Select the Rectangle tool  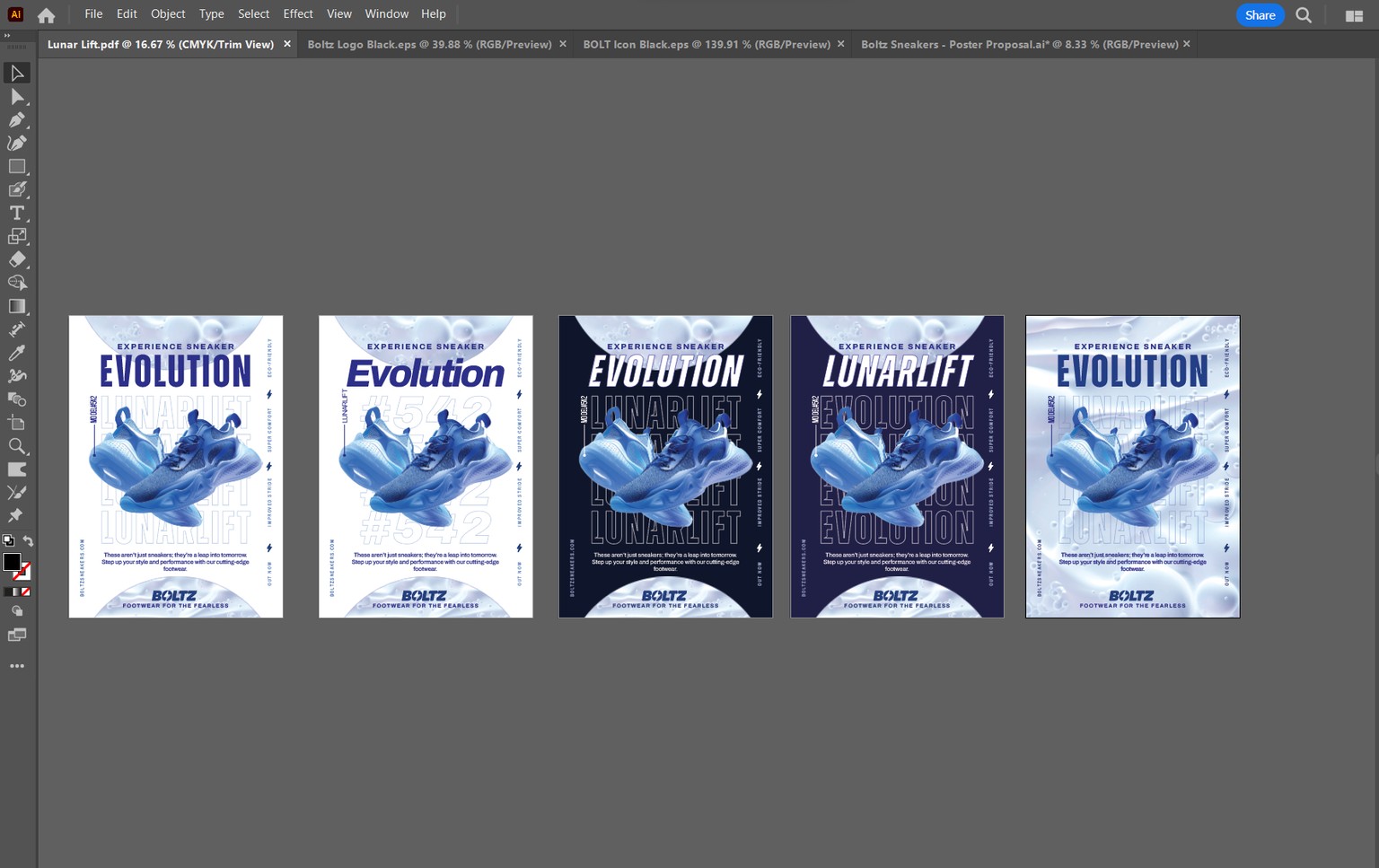pos(17,166)
